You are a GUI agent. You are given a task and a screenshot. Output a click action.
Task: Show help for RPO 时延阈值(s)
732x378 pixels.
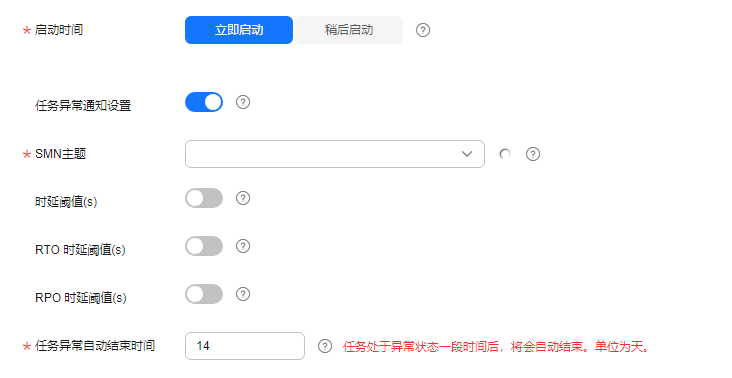tap(243, 294)
